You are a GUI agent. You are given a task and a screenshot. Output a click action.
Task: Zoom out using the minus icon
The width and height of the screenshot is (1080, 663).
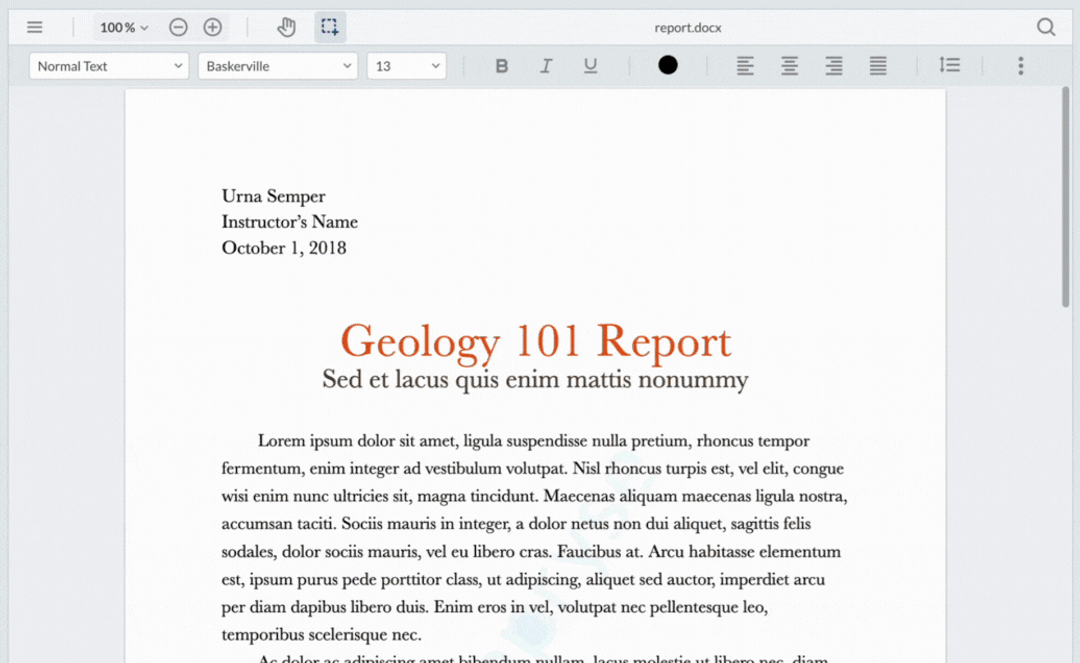click(x=178, y=27)
